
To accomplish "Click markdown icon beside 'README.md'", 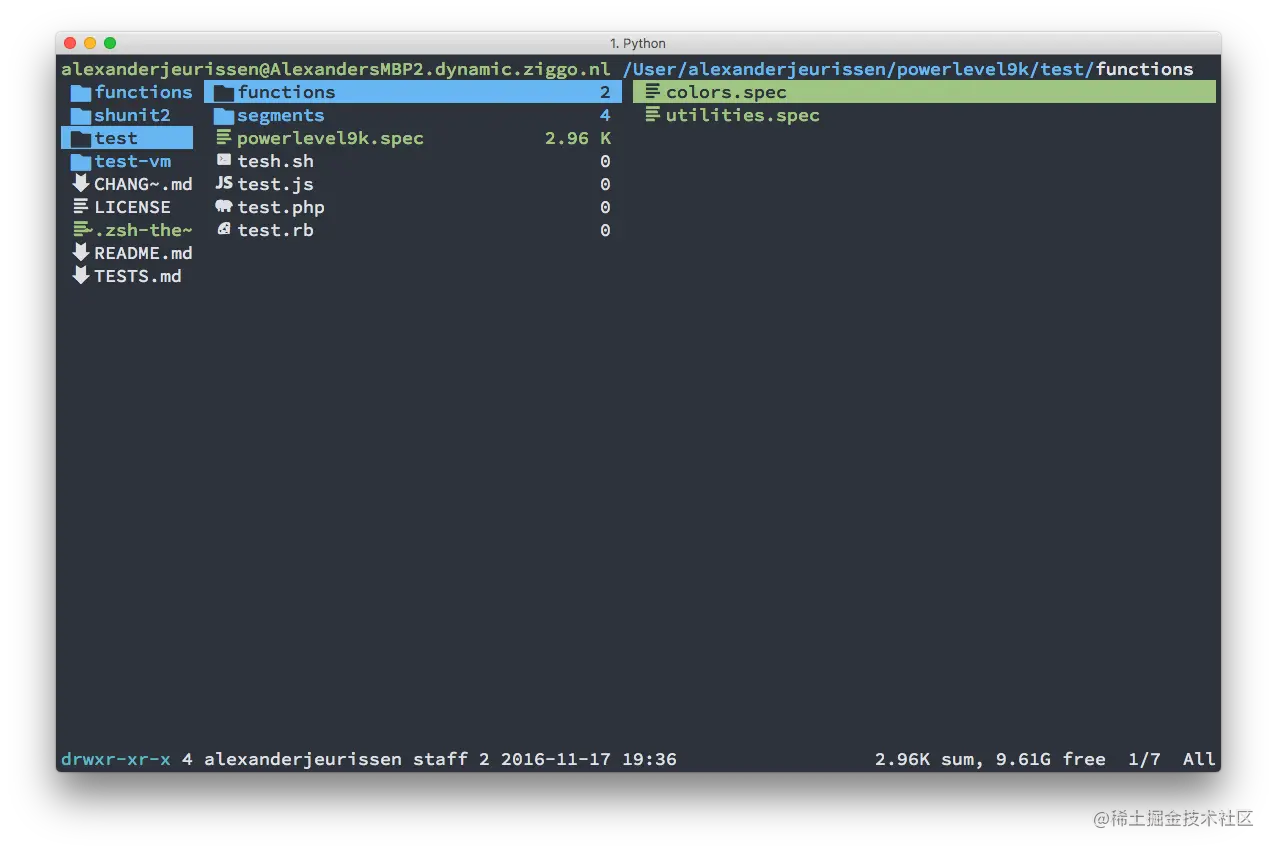I will (x=81, y=253).
